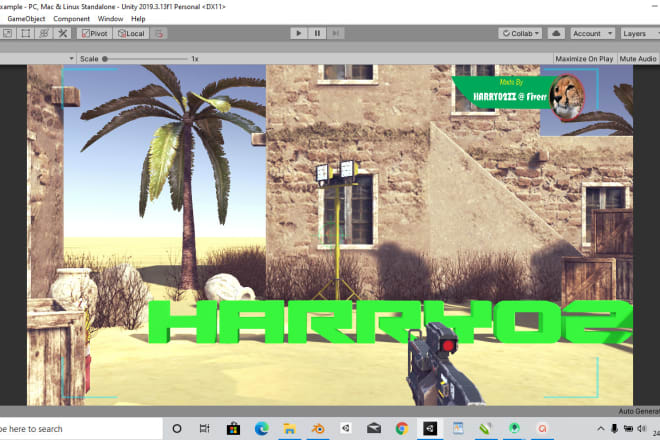The width and height of the screenshot is (660, 440).
Task: Open Microsoft Store from taskbar
Action: coord(233,429)
